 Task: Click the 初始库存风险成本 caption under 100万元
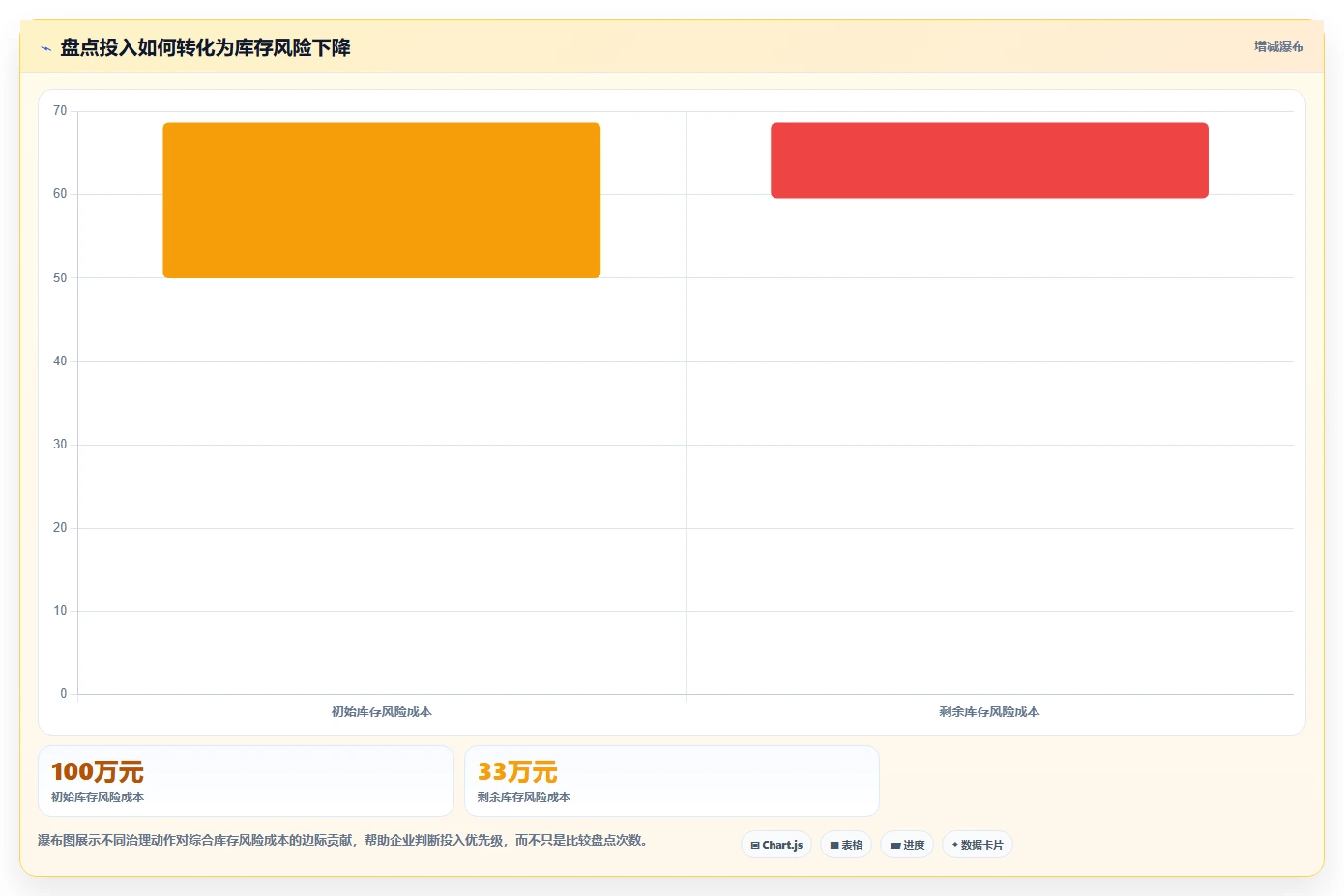click(98, 797)
